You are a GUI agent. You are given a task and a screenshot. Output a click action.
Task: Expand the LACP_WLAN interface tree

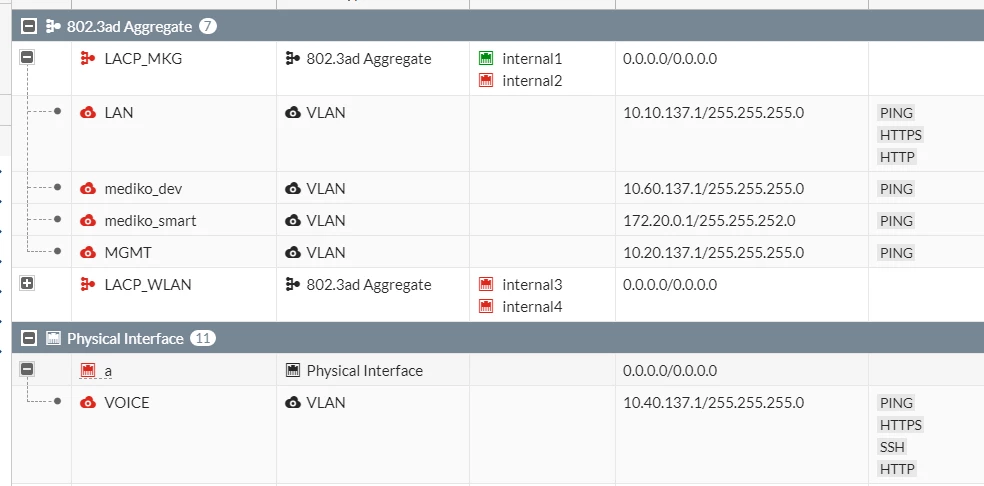click(x=27, y=283)
